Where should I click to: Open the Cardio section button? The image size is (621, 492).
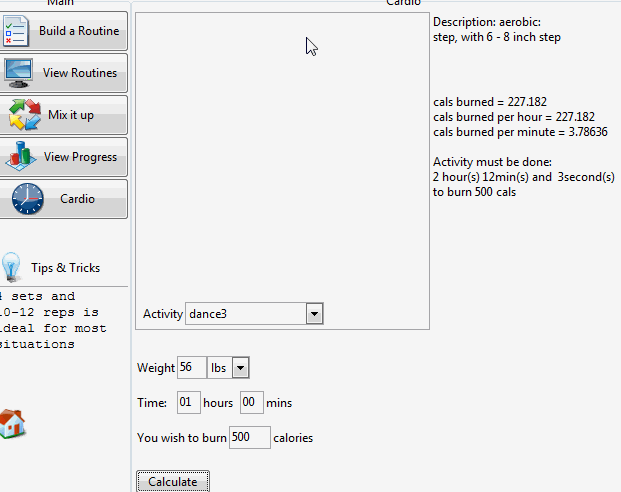[x=63, y=199]
